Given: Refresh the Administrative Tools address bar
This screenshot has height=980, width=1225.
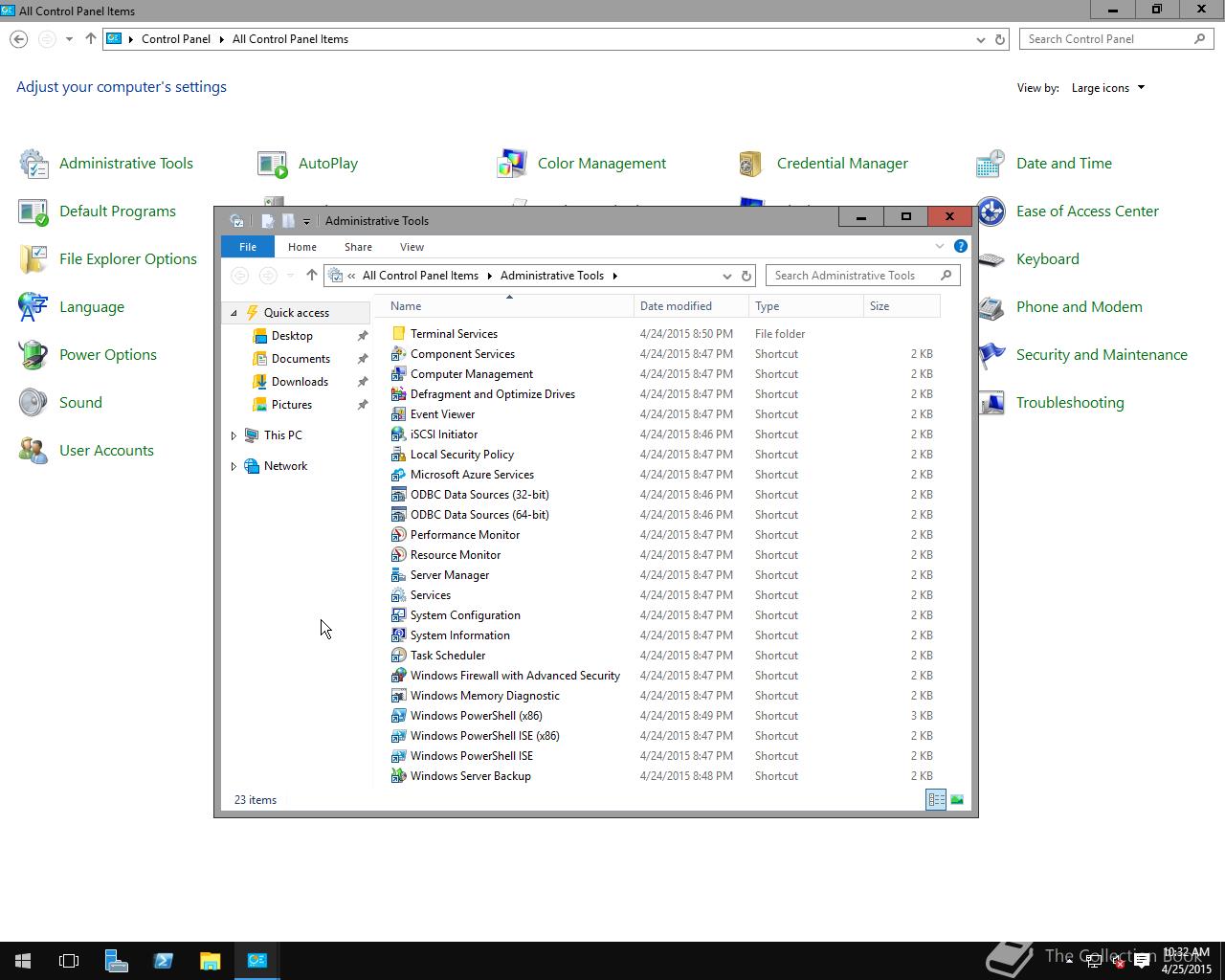Looking at the screenshot, I should [746, 276].
